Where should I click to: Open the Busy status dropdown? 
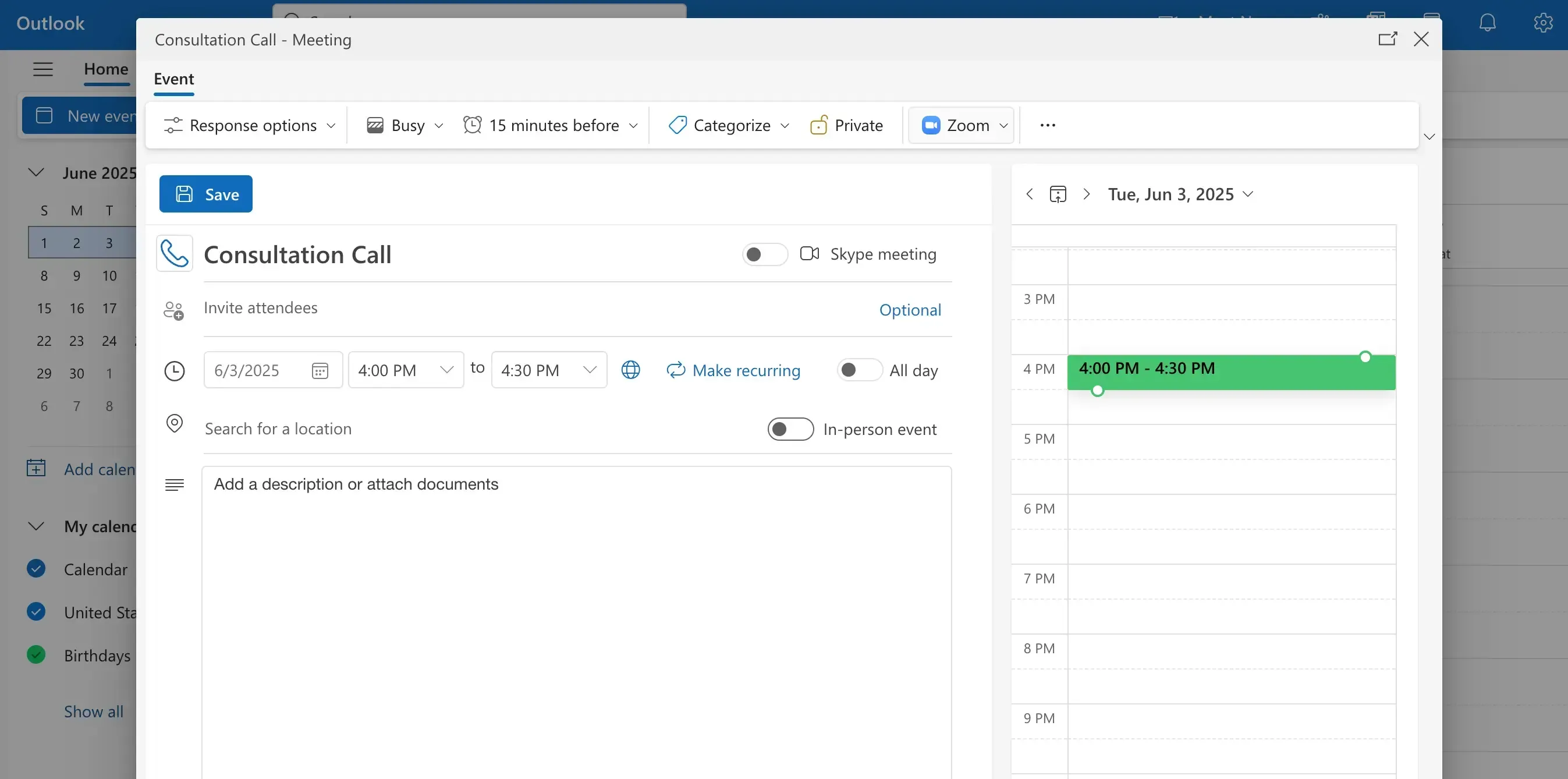point(403,125)
